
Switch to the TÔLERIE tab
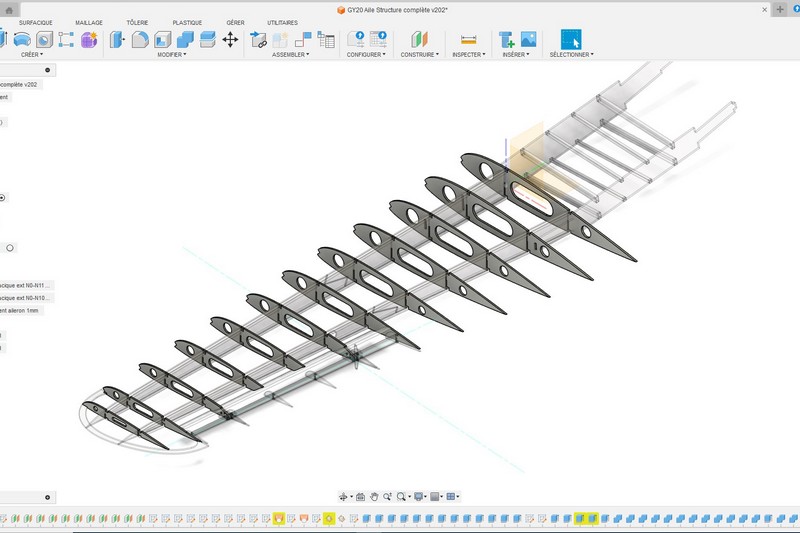coord(137,22)
